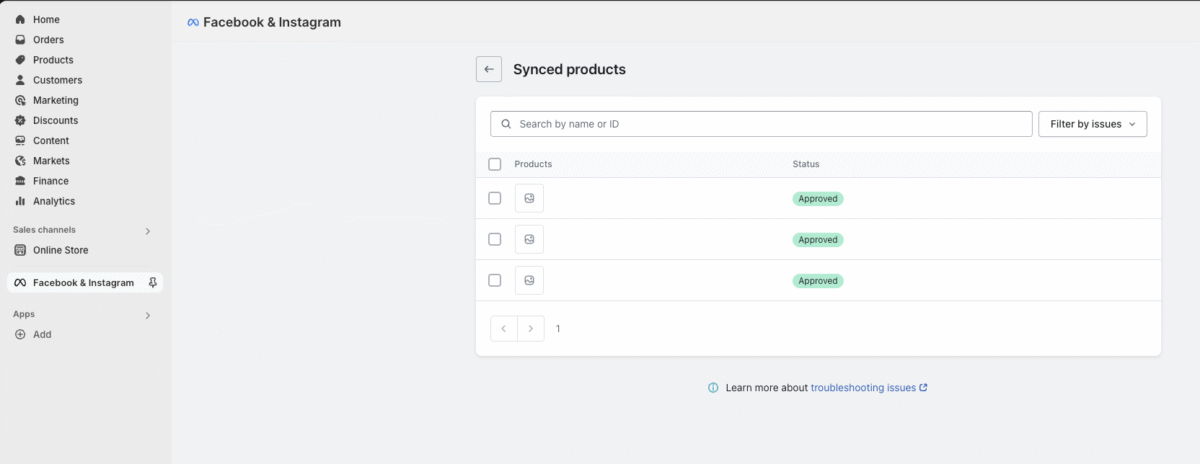Tick the third product row checkbox
The height and width of the screenshot is (464, 1200).
495,280
